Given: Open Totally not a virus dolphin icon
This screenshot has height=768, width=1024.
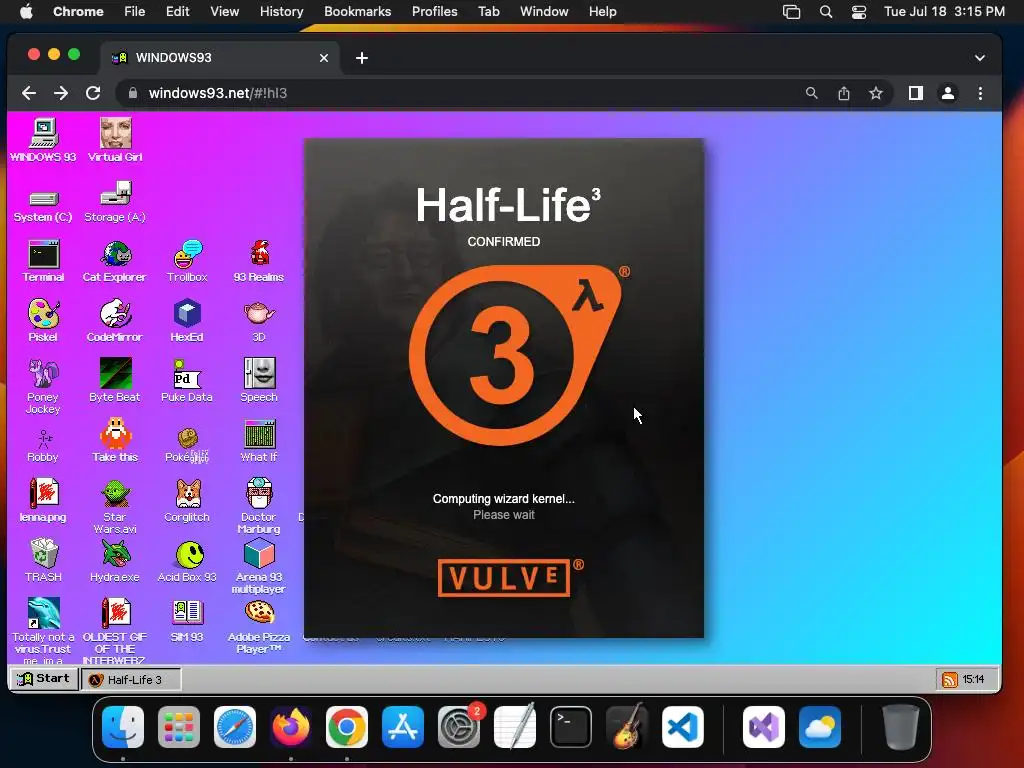Looking at the screenshot, I should pos(43,630).
